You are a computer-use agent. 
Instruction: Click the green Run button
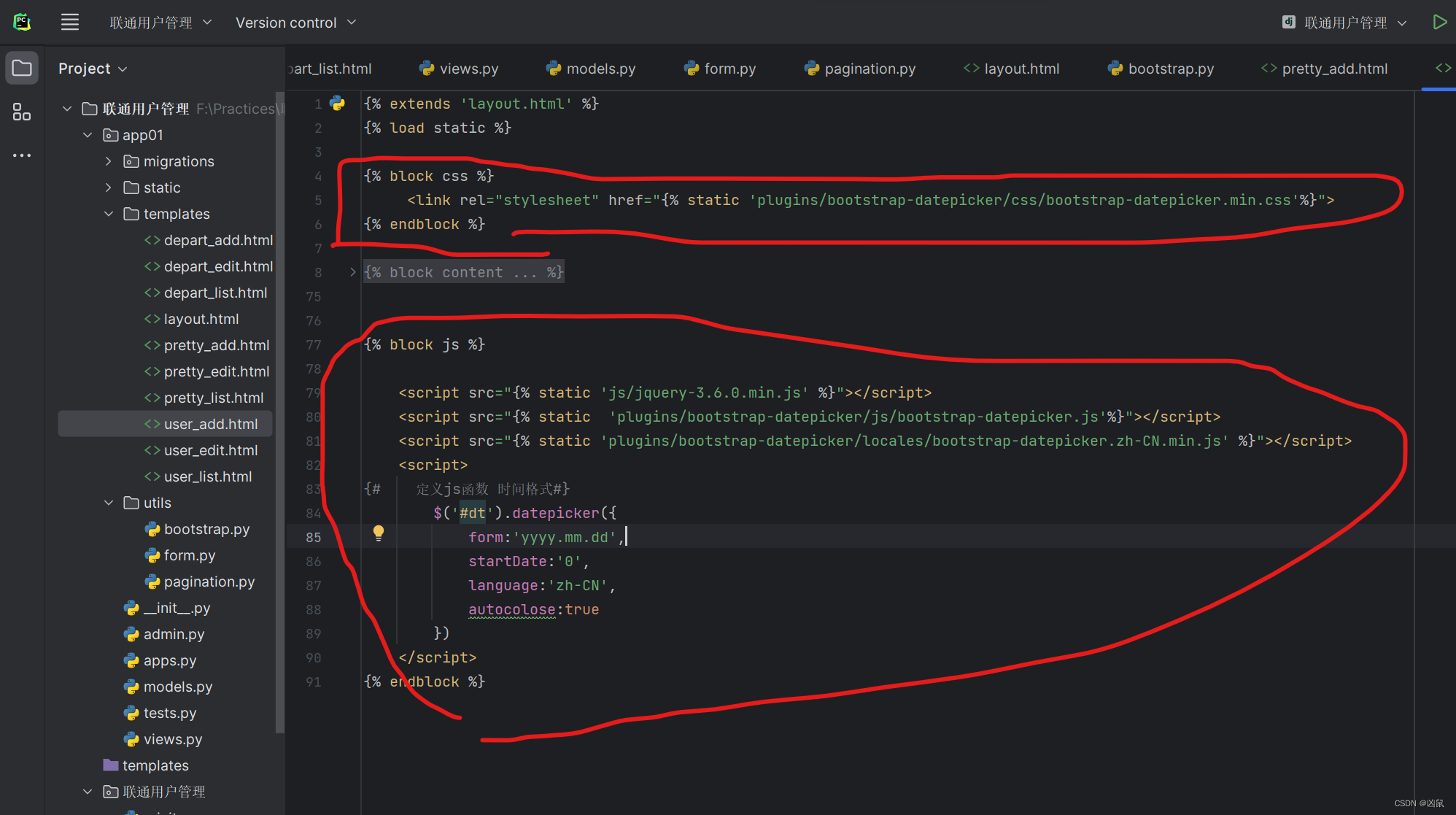(1439, 22)
